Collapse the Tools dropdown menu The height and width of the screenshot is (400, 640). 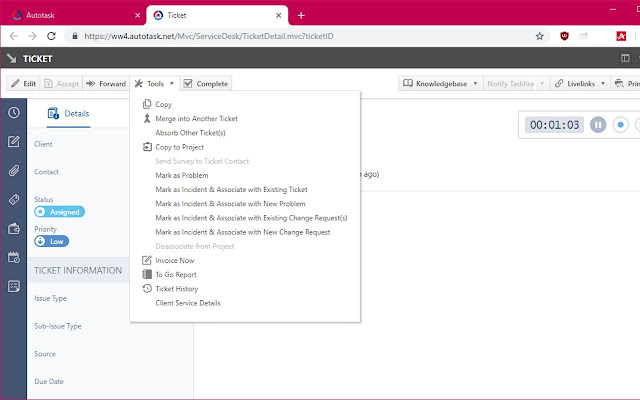(154, 84)
